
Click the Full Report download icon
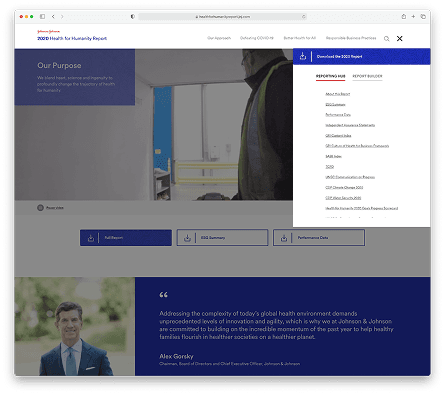[91, 238]
